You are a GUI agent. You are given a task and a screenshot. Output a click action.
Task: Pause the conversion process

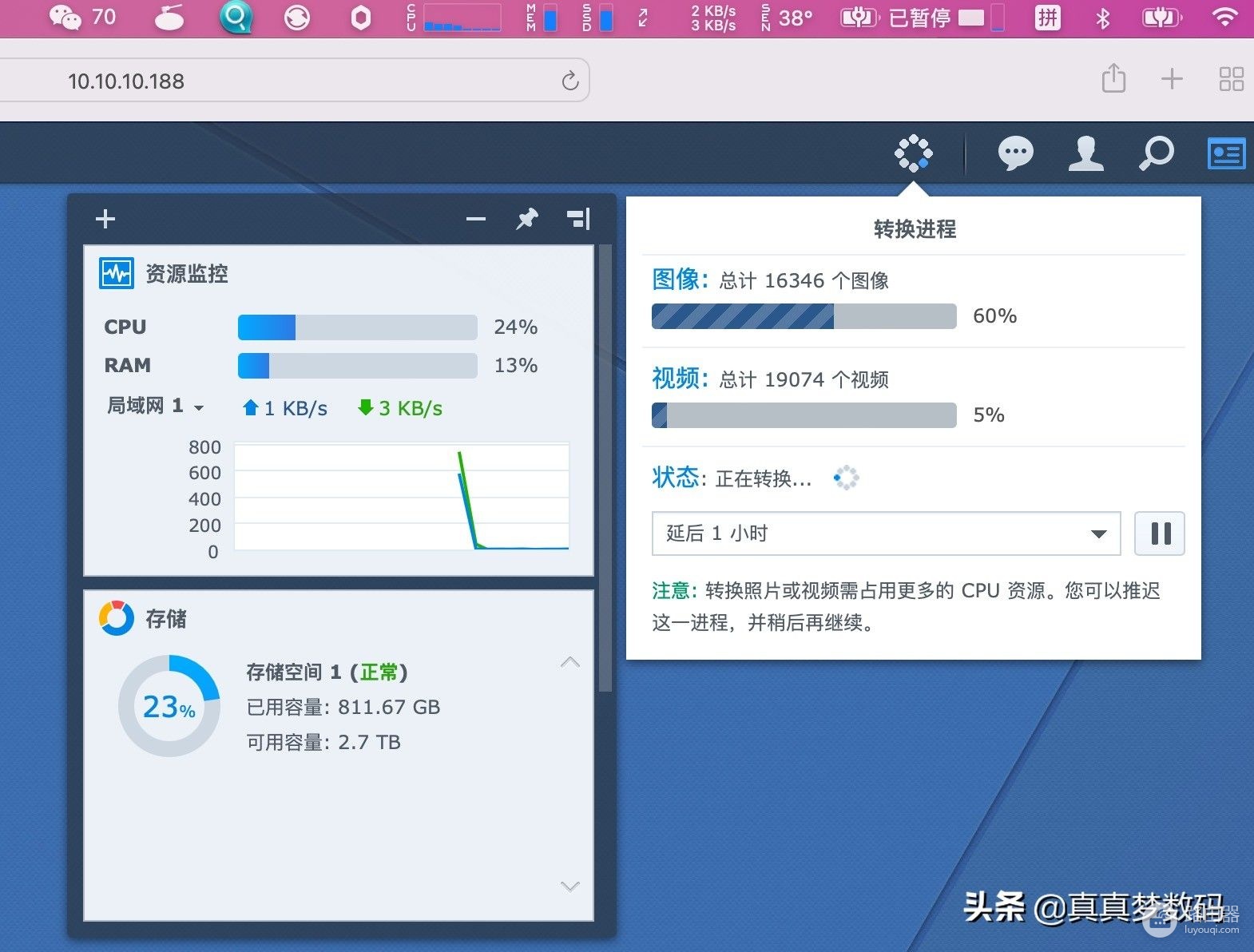pos(1160,534)
